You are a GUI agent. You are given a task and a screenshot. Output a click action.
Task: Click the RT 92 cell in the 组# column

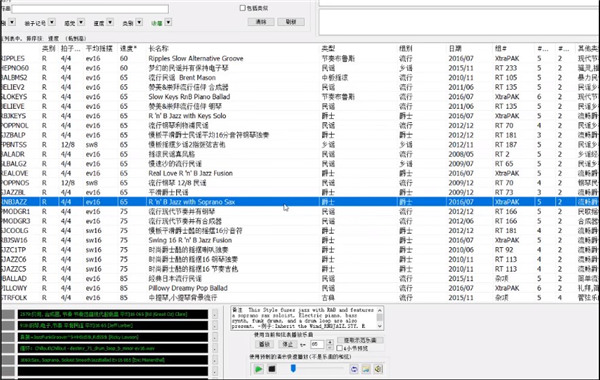[504, 250]
